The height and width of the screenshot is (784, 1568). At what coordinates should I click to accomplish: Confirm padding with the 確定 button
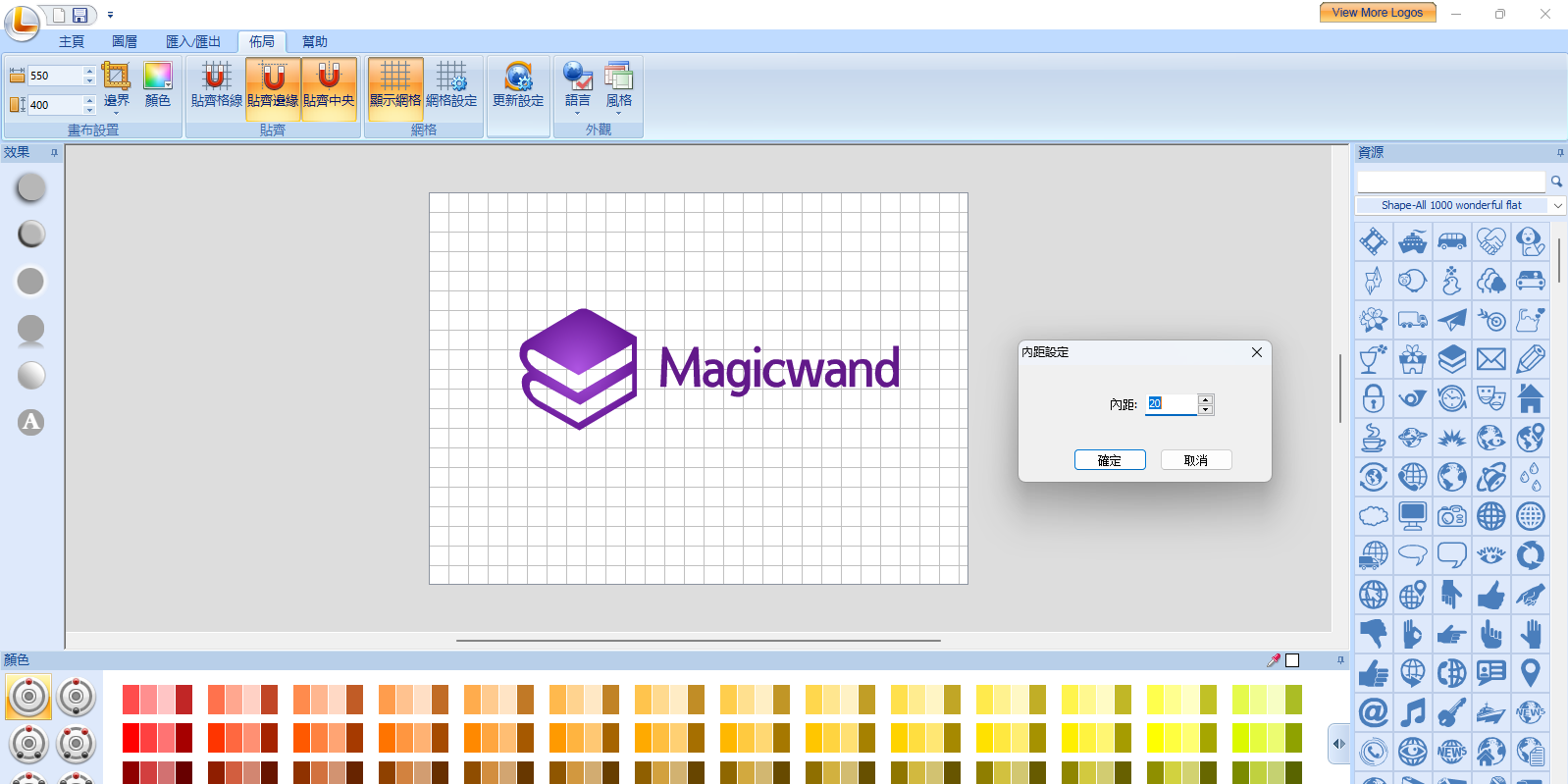[1109, 460]
